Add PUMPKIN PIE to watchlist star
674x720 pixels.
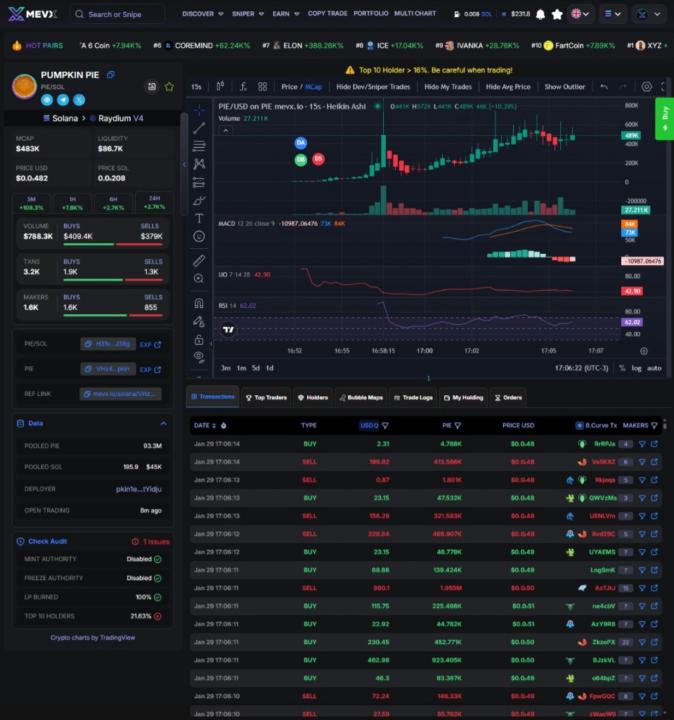tap(169, 87)
